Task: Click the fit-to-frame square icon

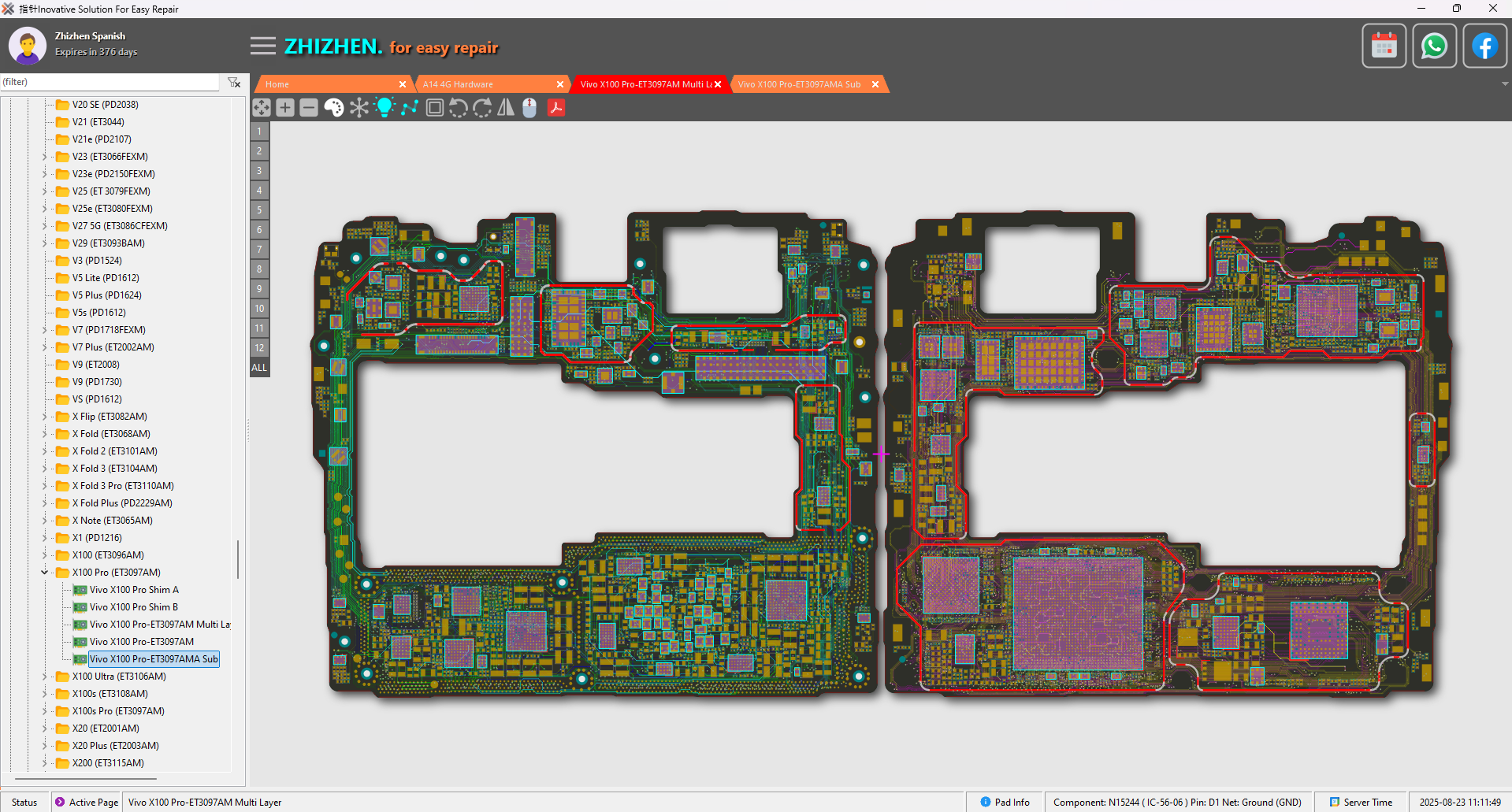Action: point(434,108)
